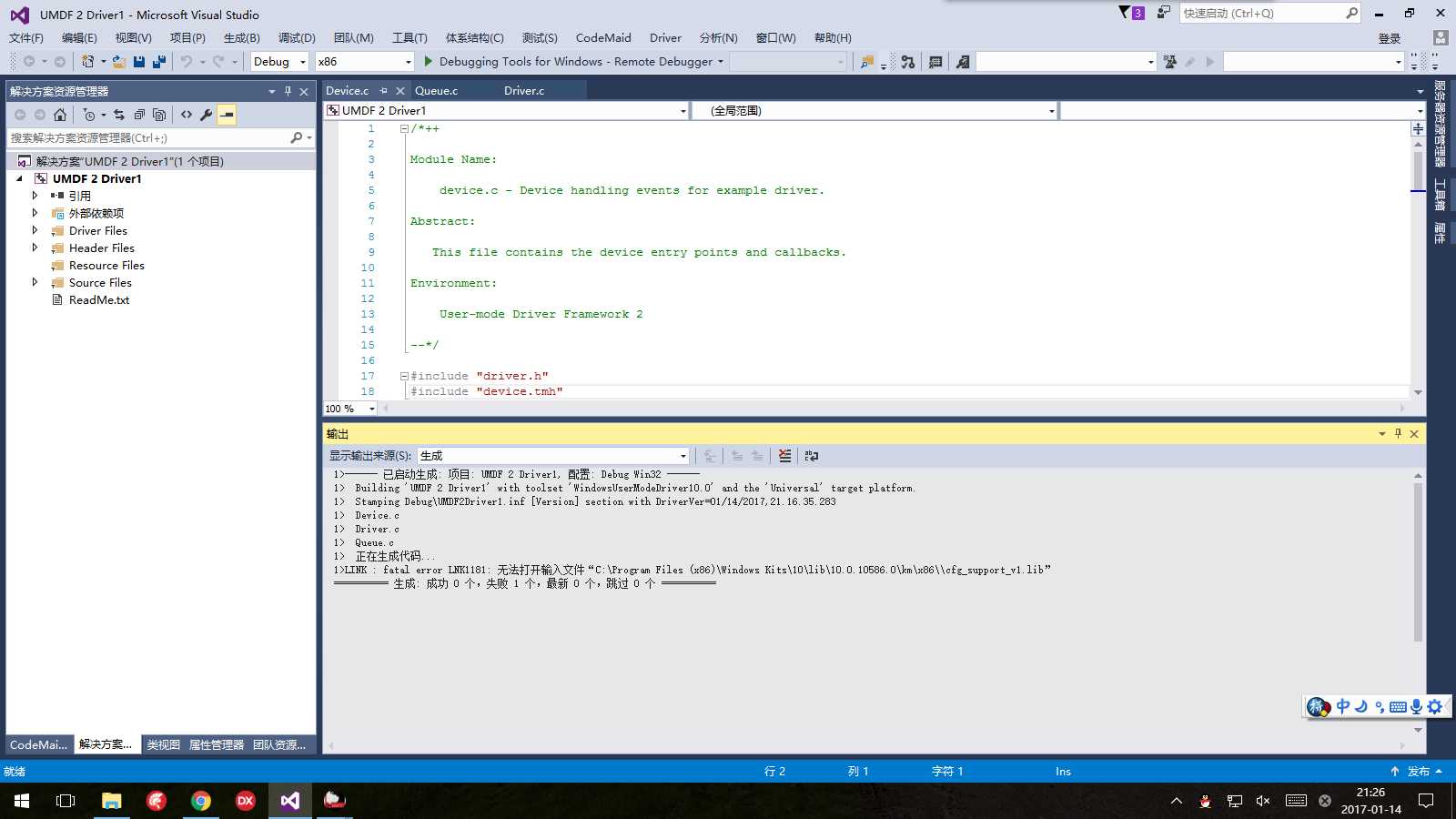Toggle word wrap in the Output panel
Viewport: 1456px width, 819px height.
pyautogui.click(x=812, y=456)
